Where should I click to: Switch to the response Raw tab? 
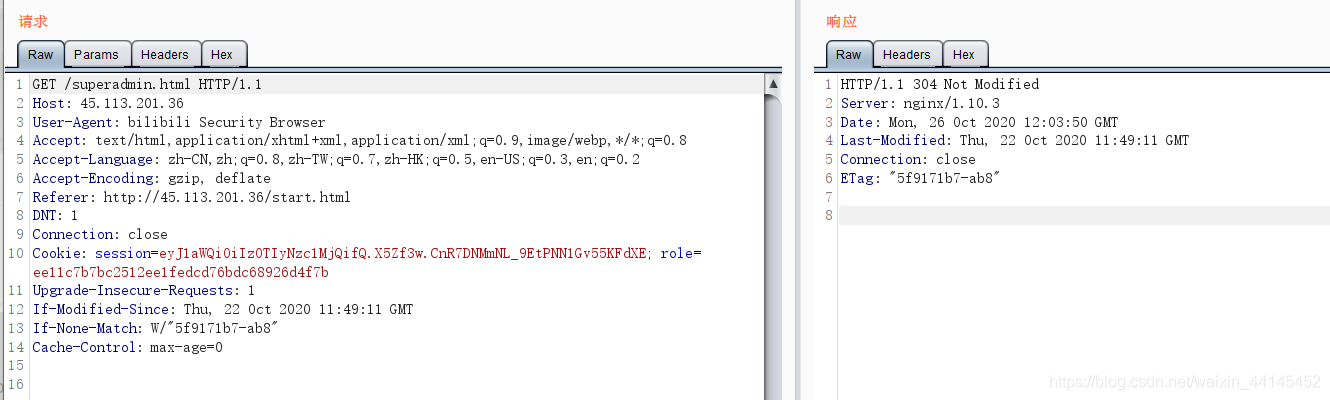[848, 55]
